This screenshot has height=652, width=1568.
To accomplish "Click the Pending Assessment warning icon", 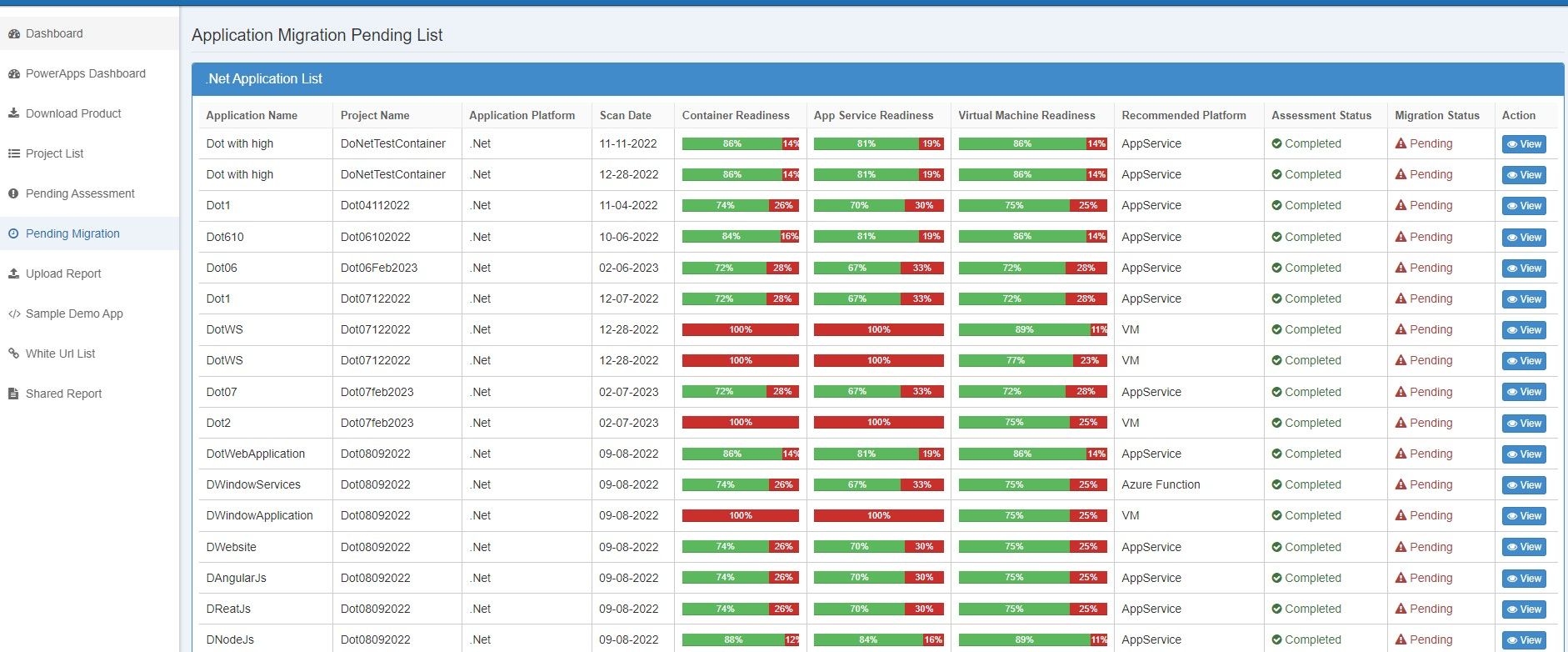I will pyautogui.click(x=13, y=193).
